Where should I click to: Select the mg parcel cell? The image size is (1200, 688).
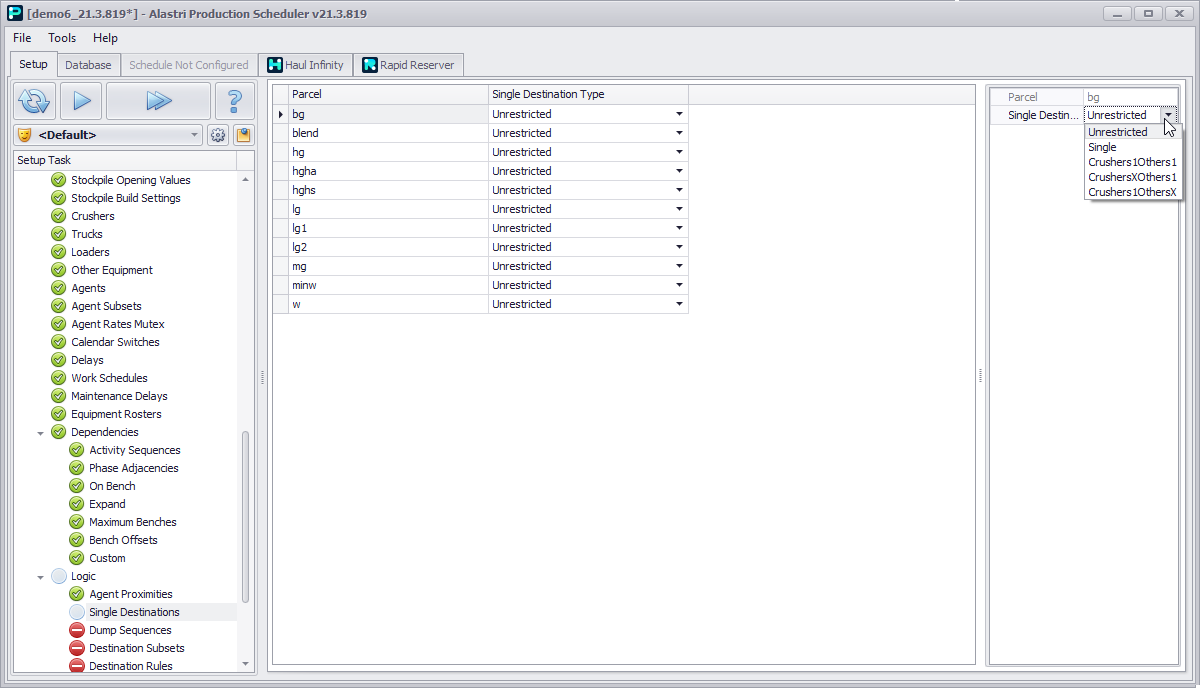click(388, 266)
